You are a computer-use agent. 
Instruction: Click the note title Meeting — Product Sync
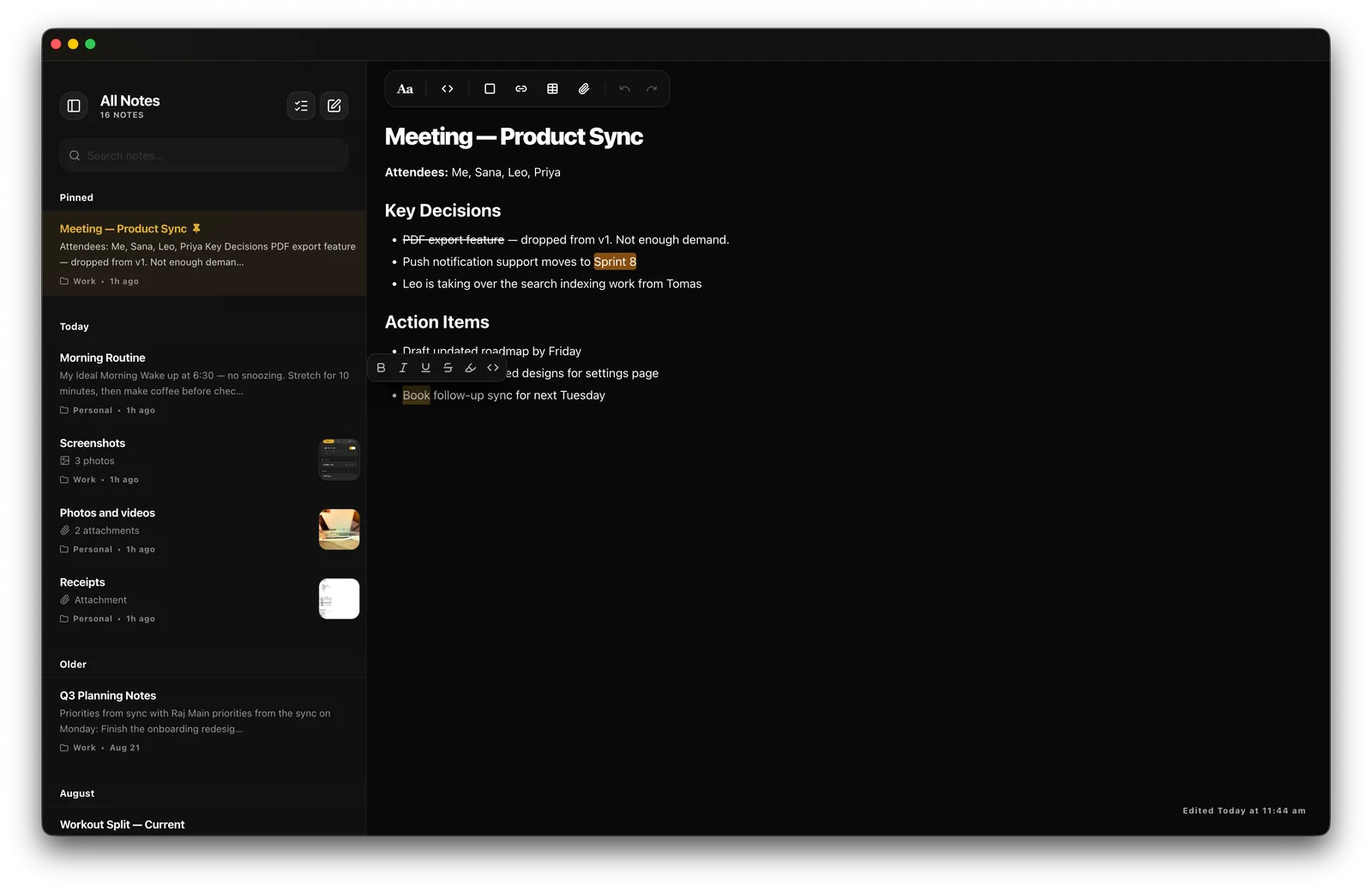(514, 136)
